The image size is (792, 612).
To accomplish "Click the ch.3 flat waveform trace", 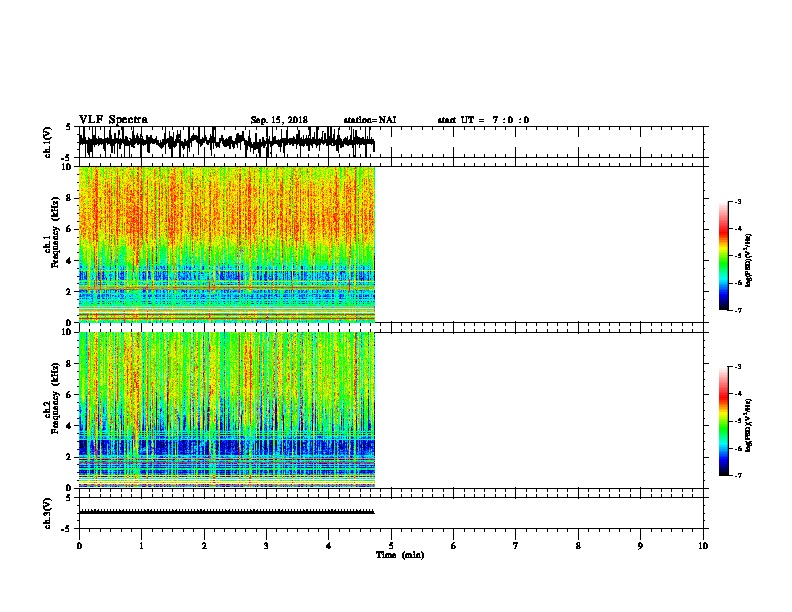I will [227, 512].
